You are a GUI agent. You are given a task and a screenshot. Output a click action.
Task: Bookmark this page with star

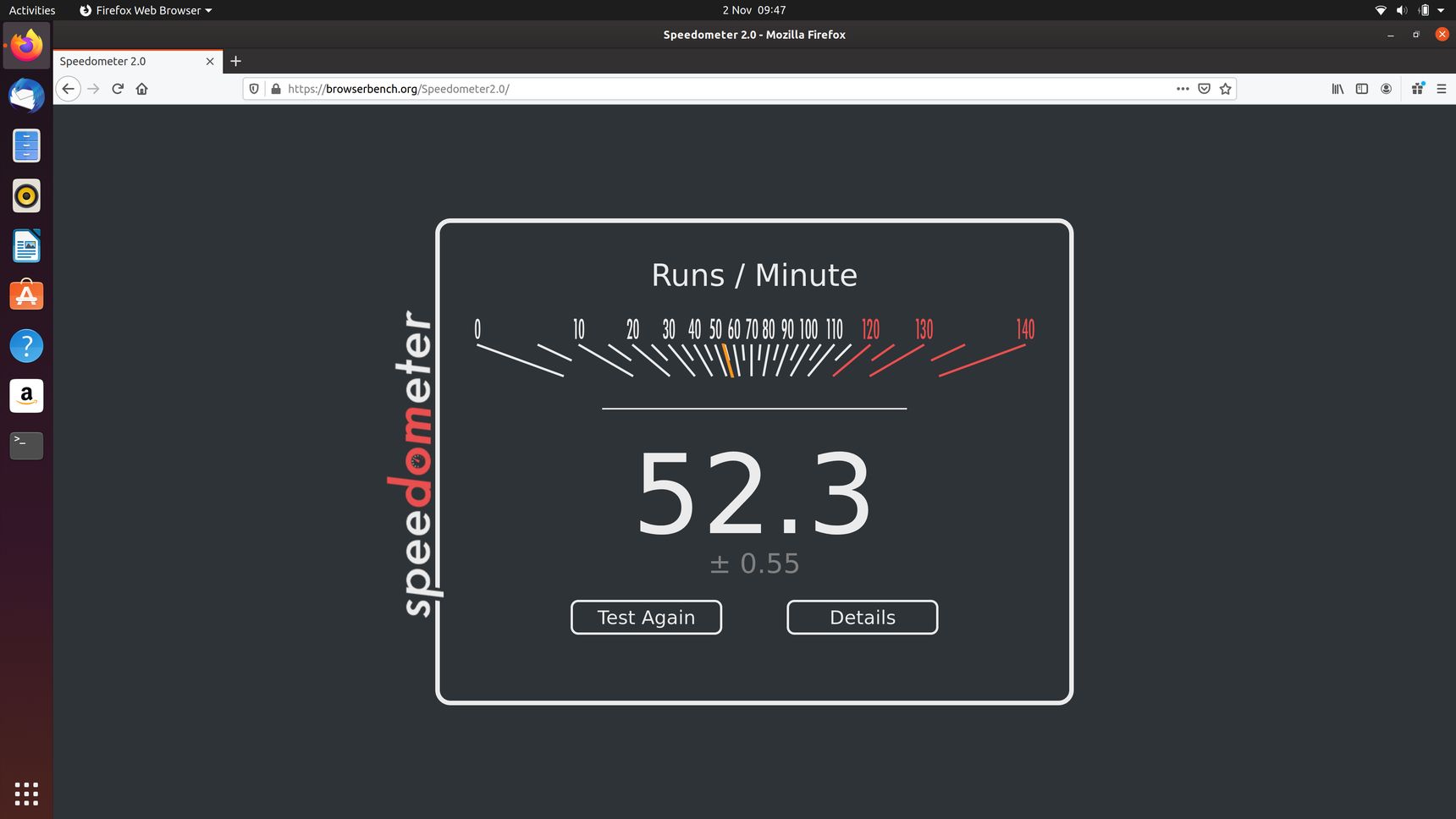coord(1225,89)
